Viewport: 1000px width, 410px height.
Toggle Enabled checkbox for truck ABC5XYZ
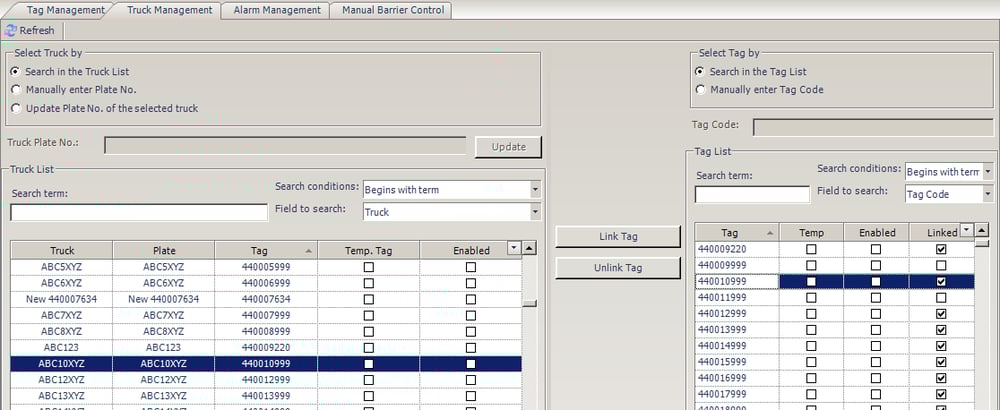click(471, 267)
